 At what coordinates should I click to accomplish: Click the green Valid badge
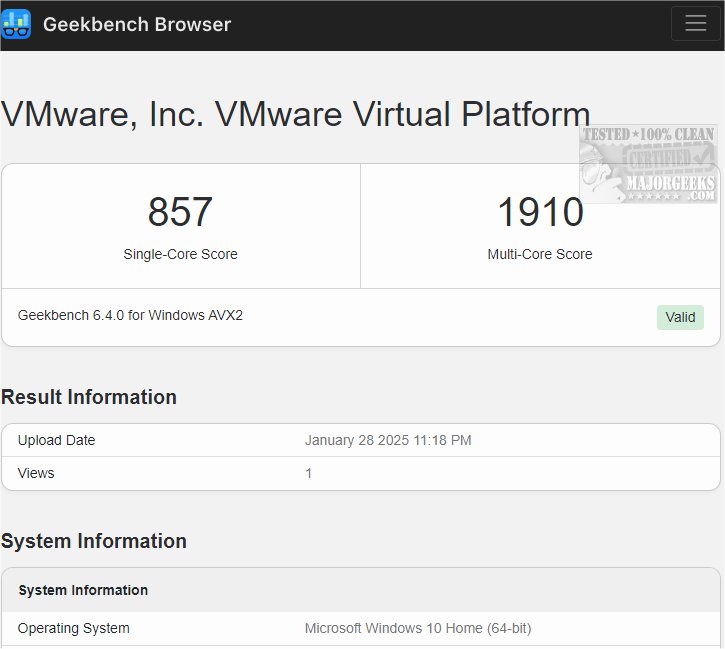[x=680, y=317]
